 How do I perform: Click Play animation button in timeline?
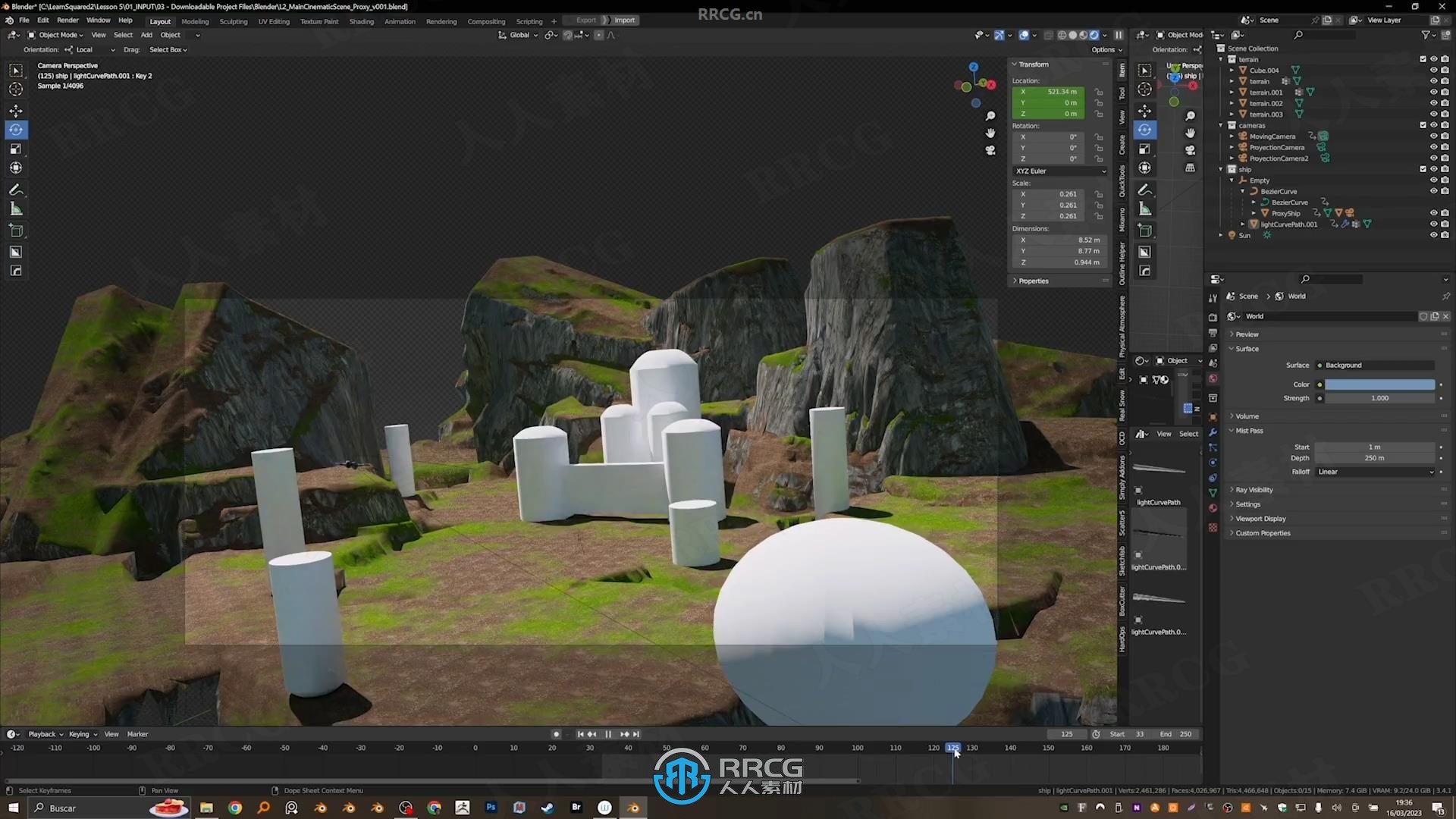pos(608,734)
